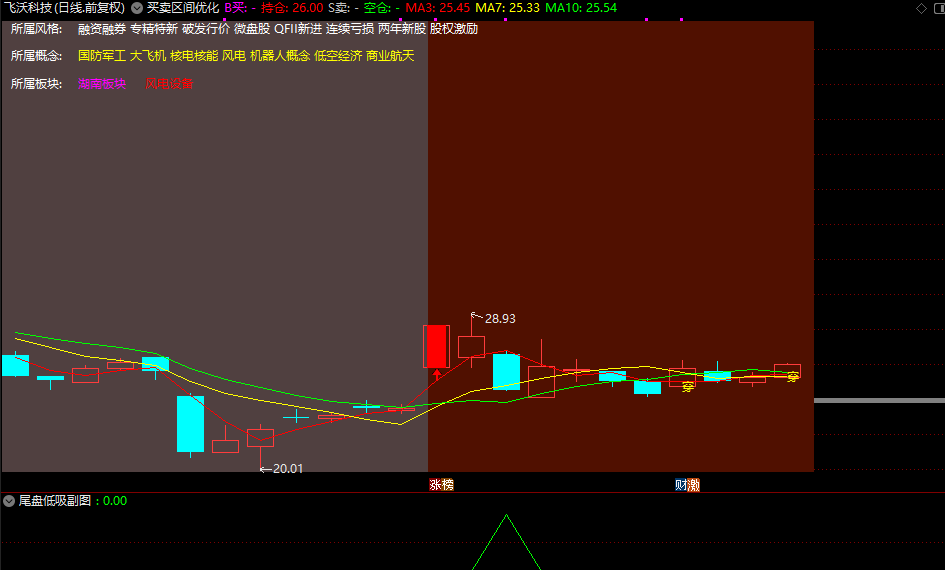Open the 破发行价 style tag
Screen dimensions: 945x570
pyautogui.click(x=206, y=29)
